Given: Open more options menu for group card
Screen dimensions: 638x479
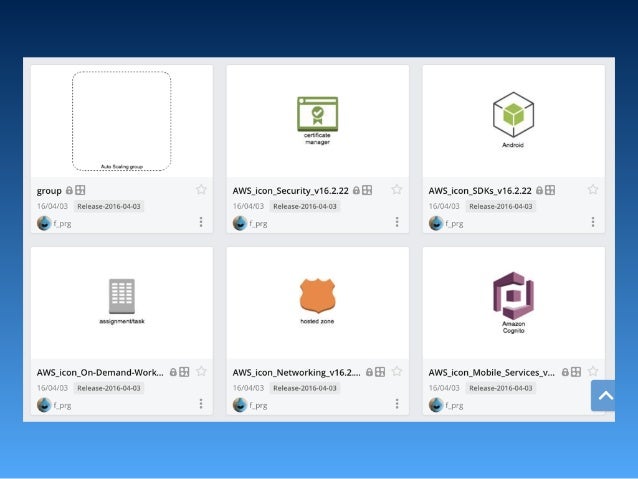Looking at the screenshot, I should coord(201,222).
